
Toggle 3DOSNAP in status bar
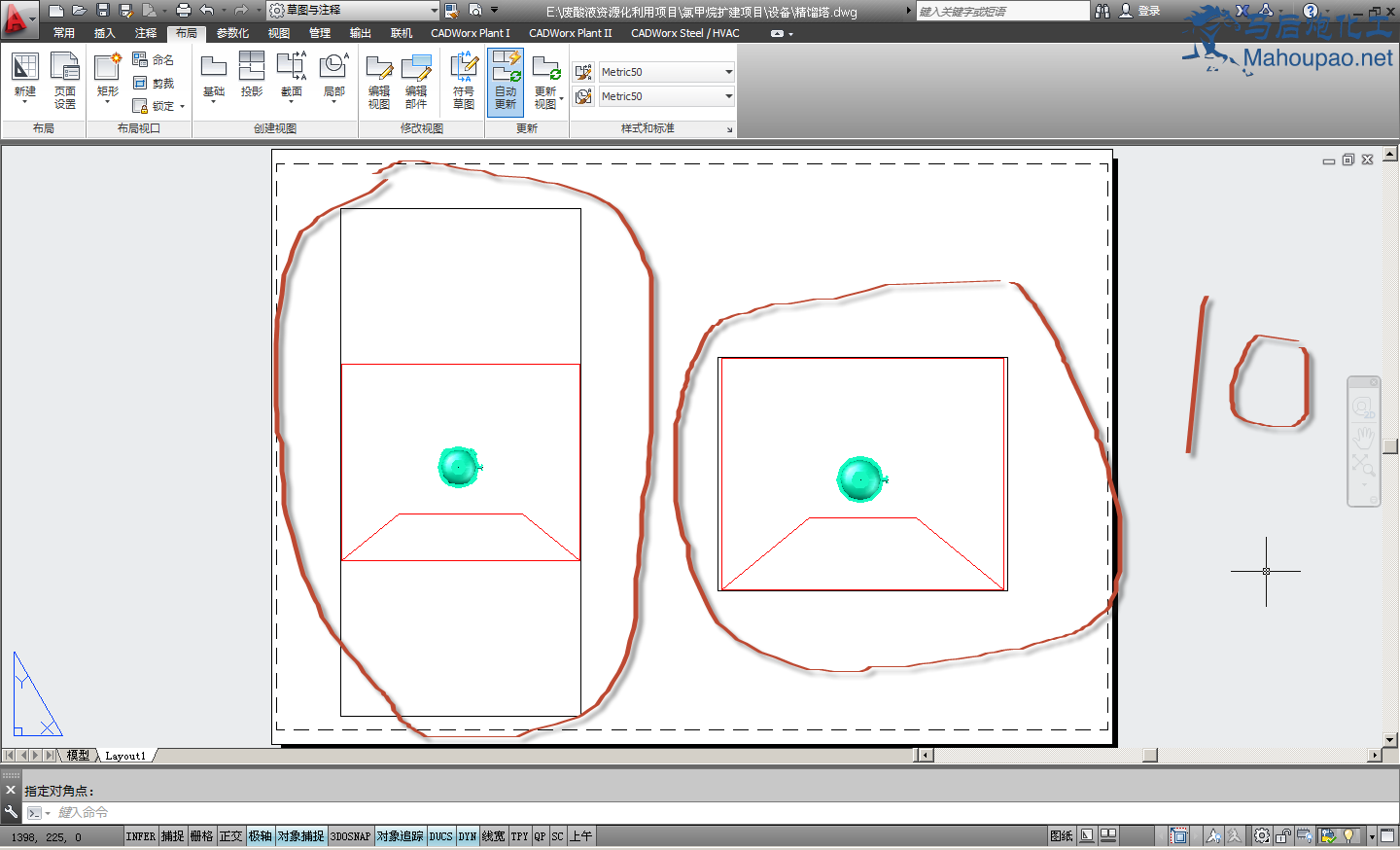point(350,836)
